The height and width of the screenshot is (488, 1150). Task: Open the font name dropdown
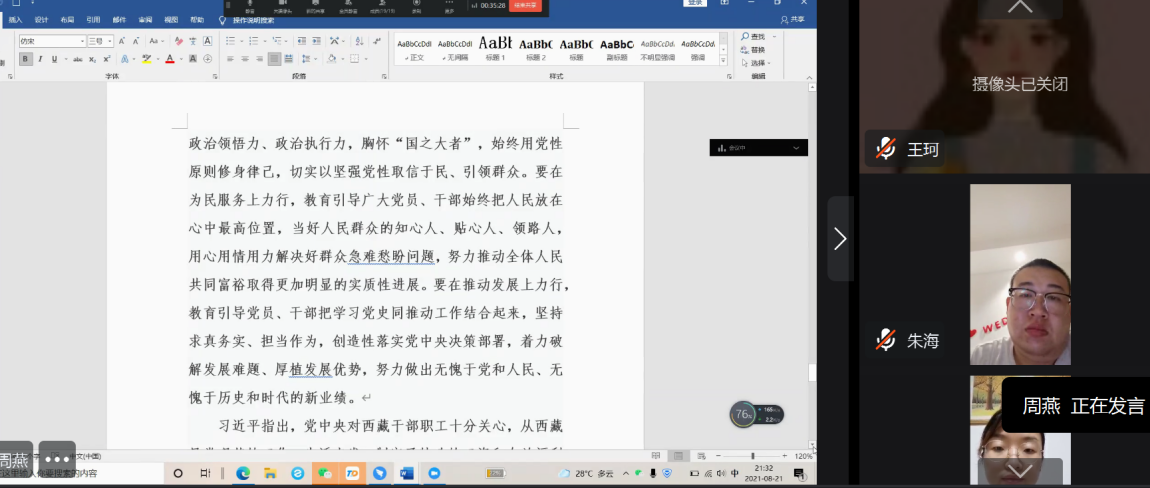82,41
